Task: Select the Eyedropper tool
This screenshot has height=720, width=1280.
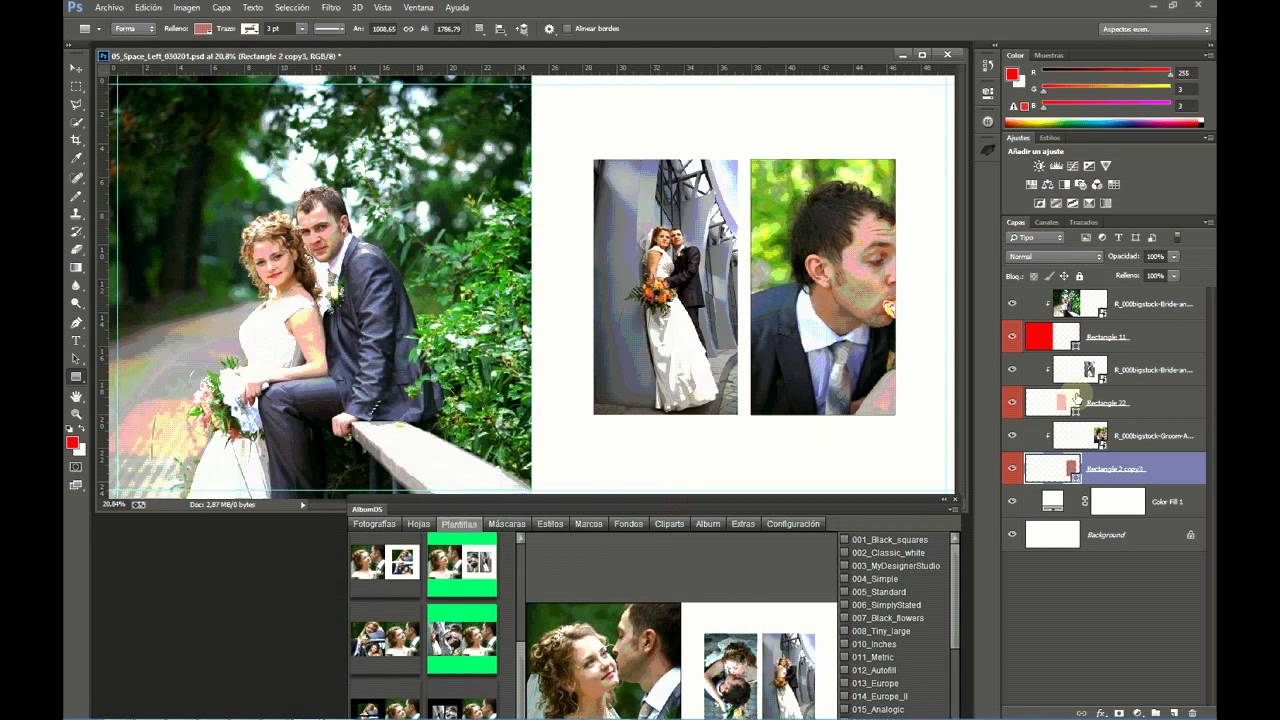Action: (76, 158)
